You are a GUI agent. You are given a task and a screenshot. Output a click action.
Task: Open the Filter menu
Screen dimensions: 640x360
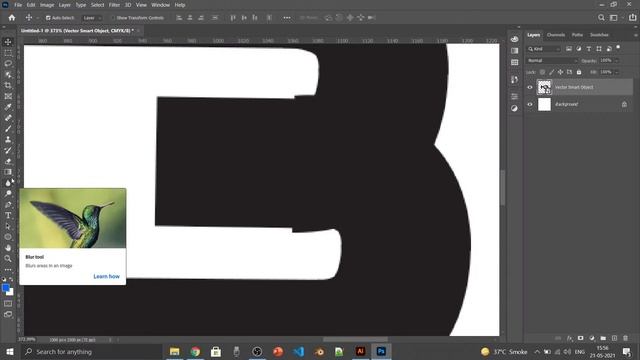pos(114,5)
